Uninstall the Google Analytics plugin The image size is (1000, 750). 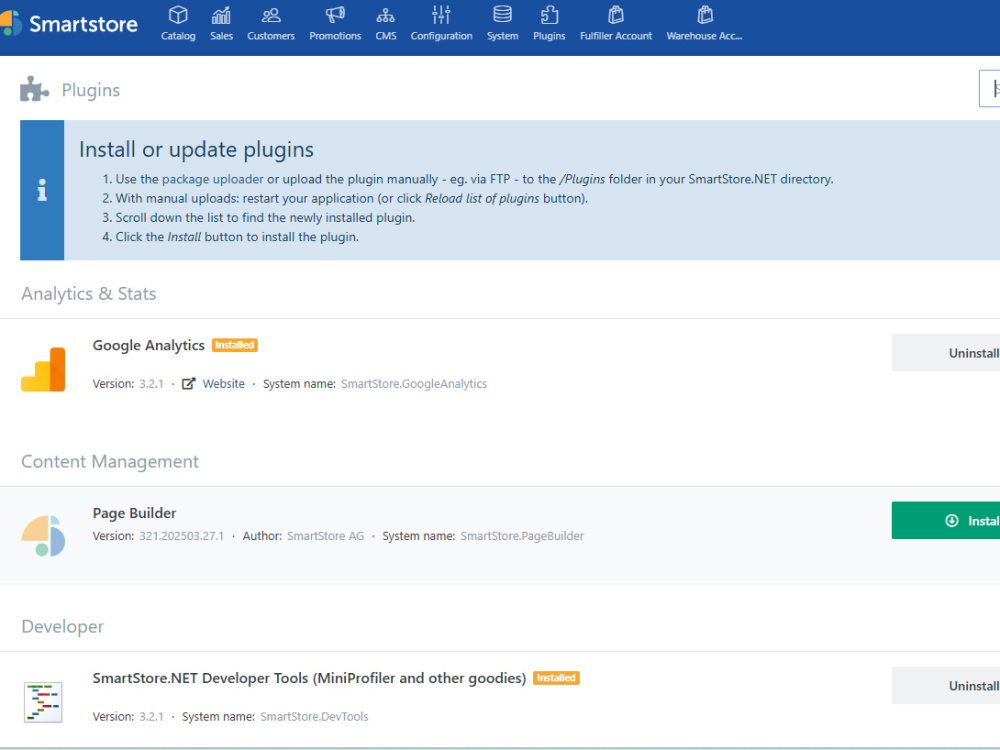pos(946,353)
